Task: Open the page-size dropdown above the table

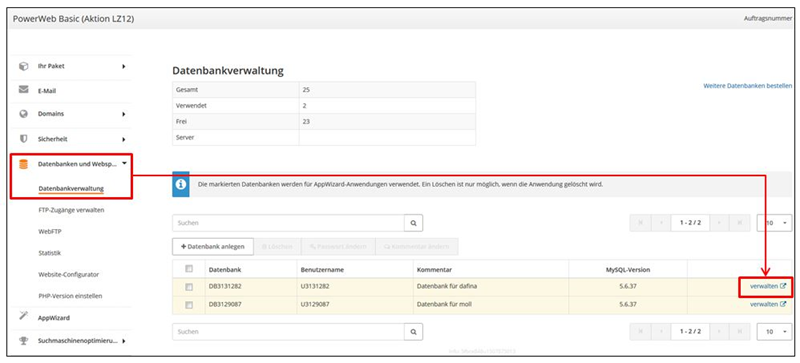Action: [774, 223]
